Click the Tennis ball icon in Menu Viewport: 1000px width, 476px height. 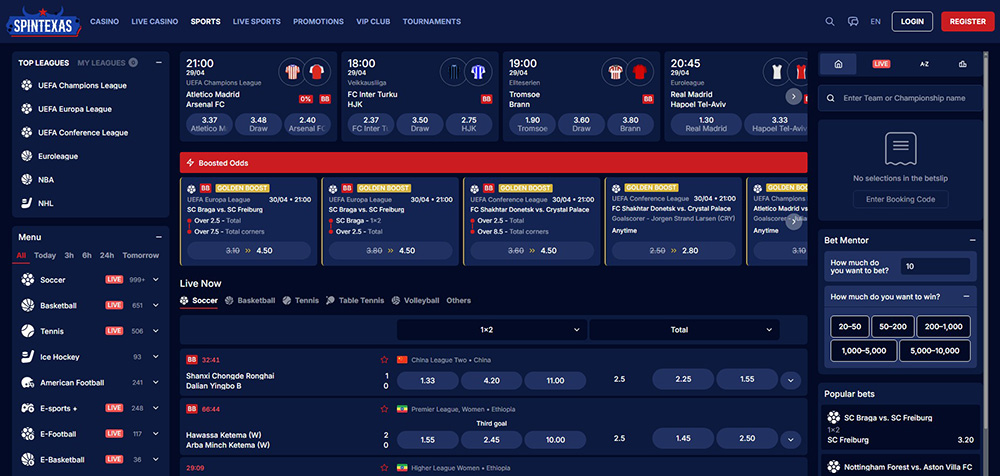click(x=27, y=331)
